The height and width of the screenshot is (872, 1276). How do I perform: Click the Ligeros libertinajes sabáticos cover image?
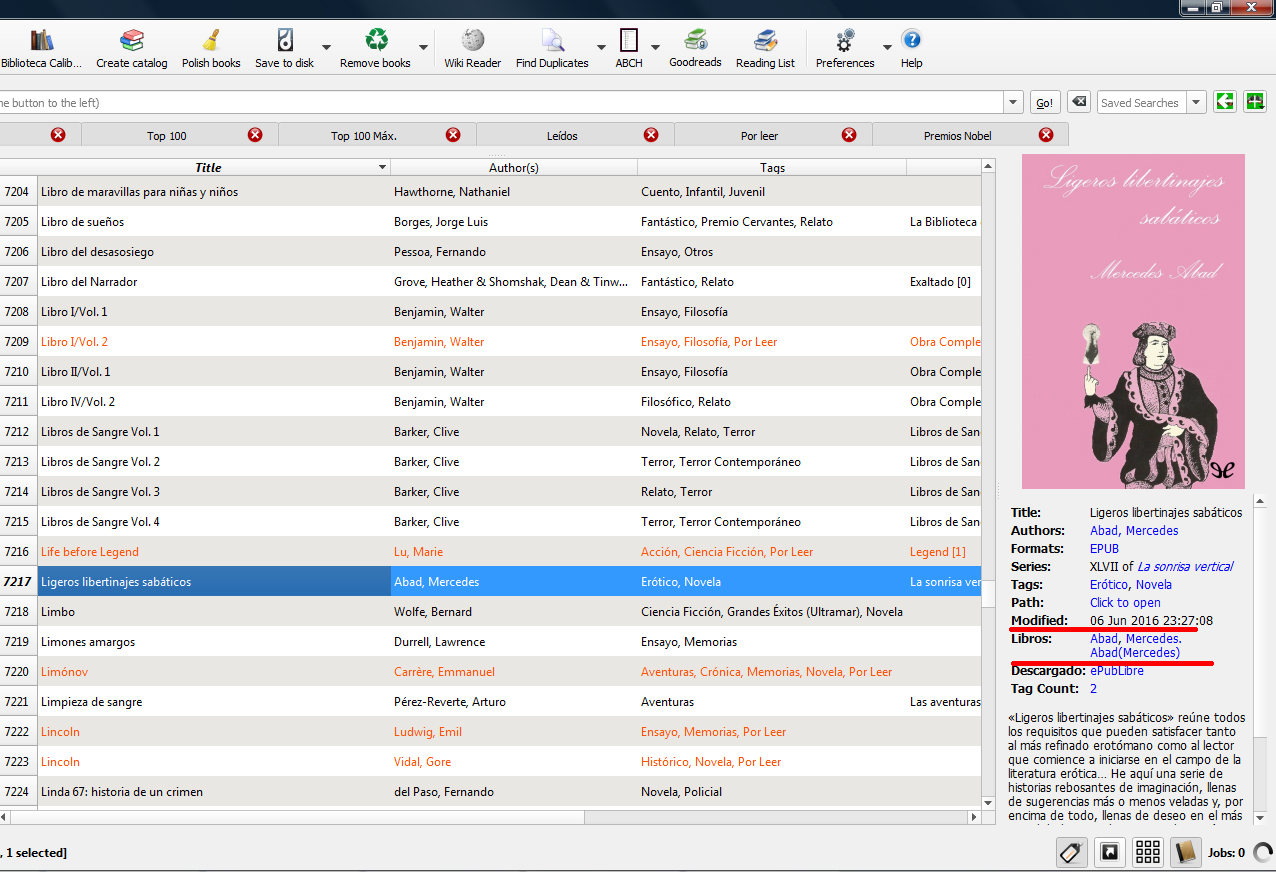tap(1133, 321)
